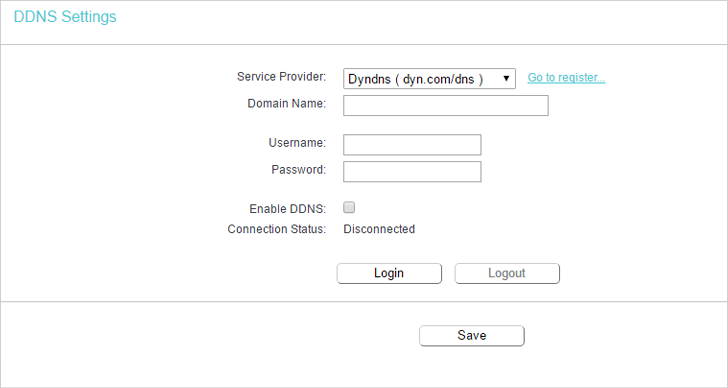
Task: Hit the Login button
Action: coord(389,273)
